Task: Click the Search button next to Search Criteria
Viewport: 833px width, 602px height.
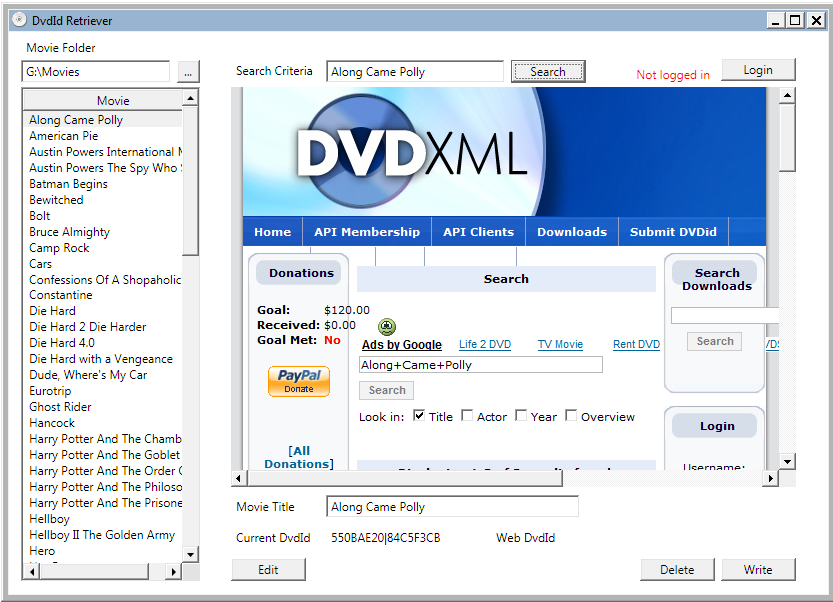Action: (548, 72)
